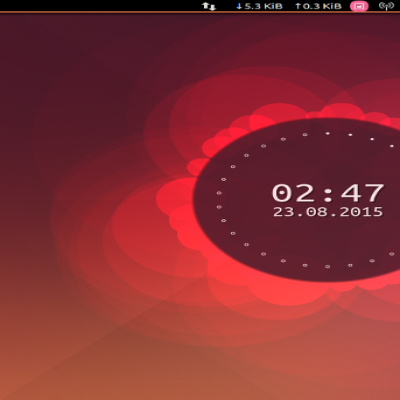Click the pink keyboard indicator icon

click(x=359, y=6)
